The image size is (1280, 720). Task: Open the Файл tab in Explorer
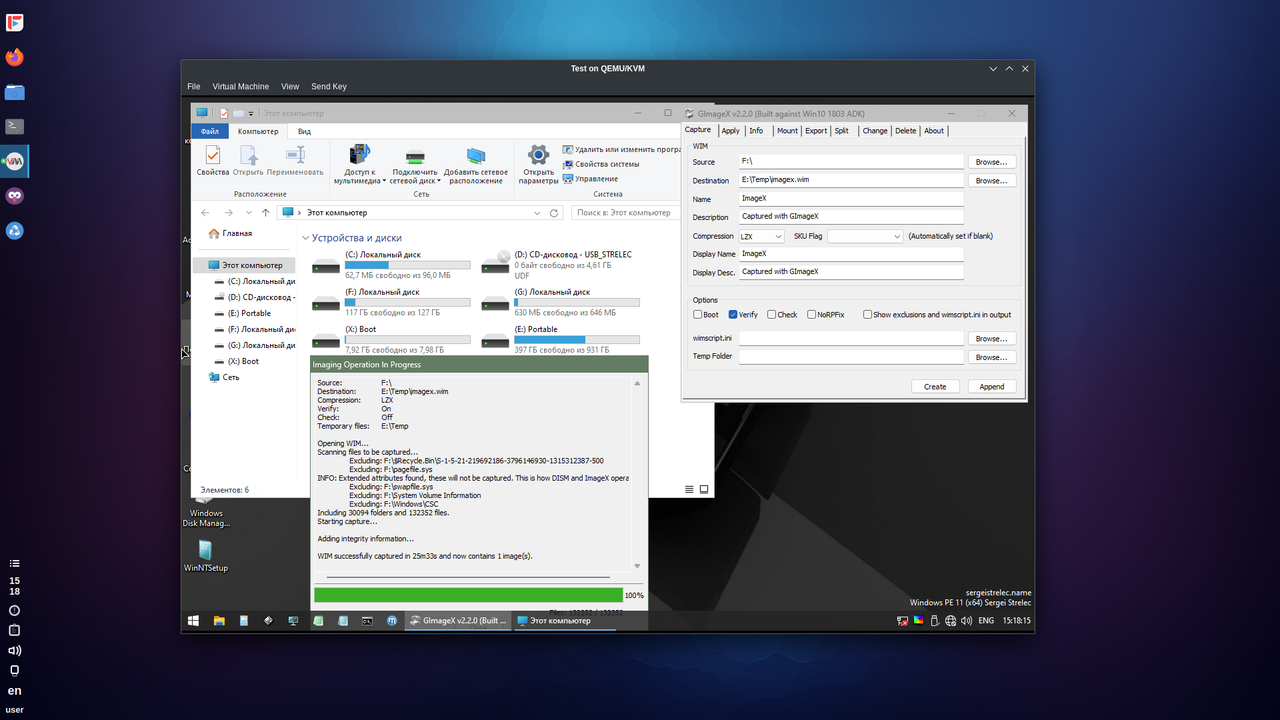pyautogui.click(x=210, y=131)
